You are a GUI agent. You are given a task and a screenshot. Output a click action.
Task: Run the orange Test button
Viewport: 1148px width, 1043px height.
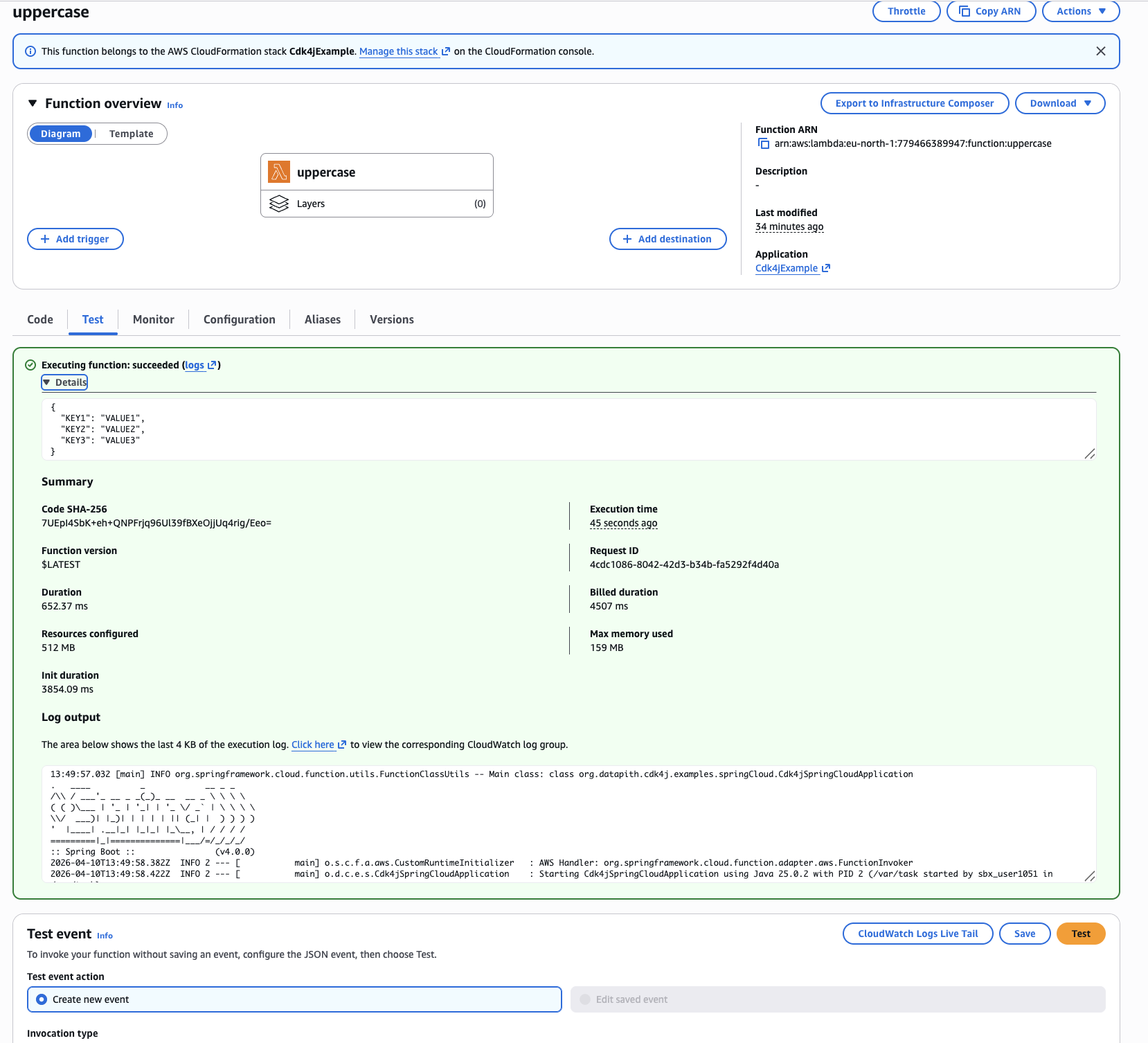click(1081, 934)
